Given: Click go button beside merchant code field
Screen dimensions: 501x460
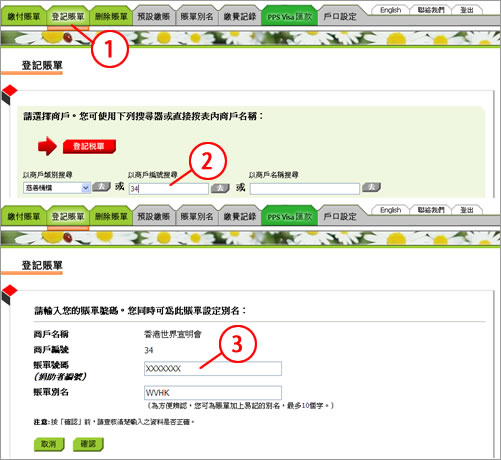Looking at the screenshot, I should pyautogui.click(x=220, y=188).
